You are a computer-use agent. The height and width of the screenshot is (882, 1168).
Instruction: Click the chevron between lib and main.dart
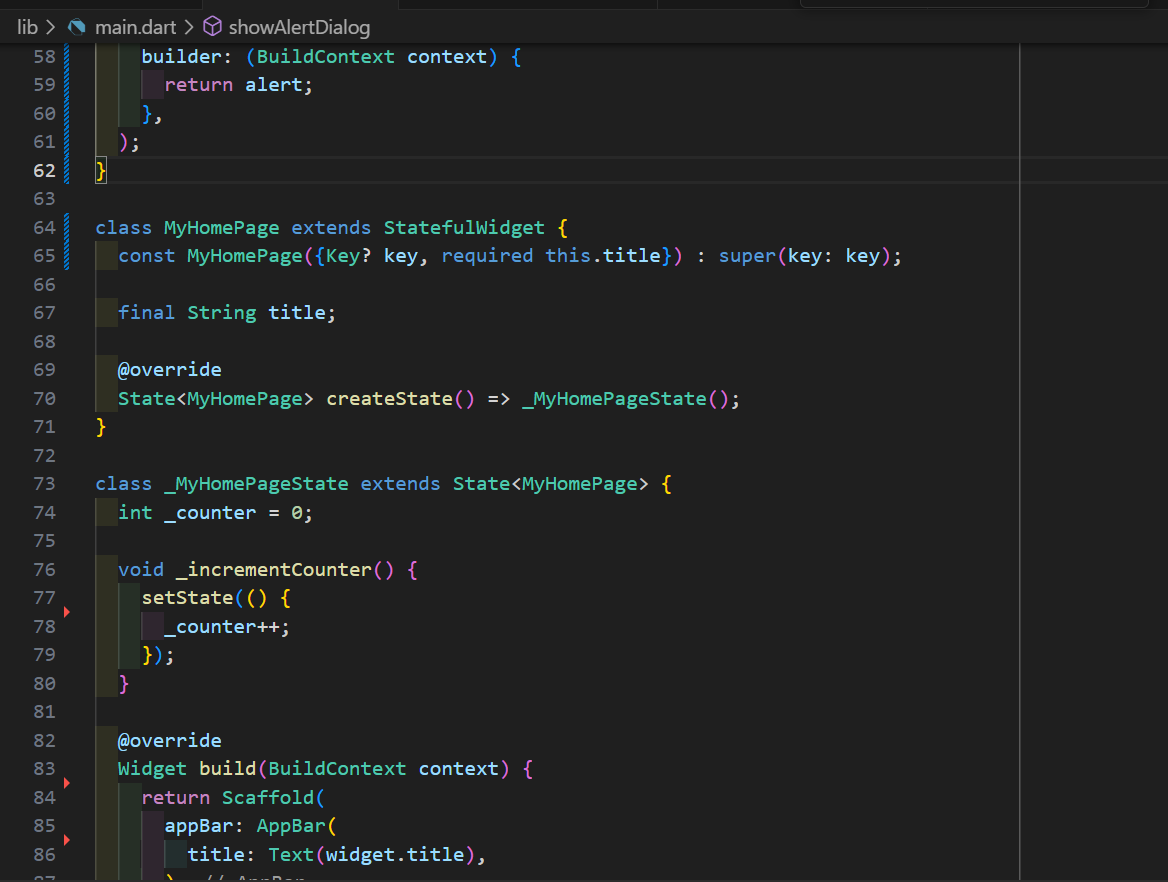48,27
